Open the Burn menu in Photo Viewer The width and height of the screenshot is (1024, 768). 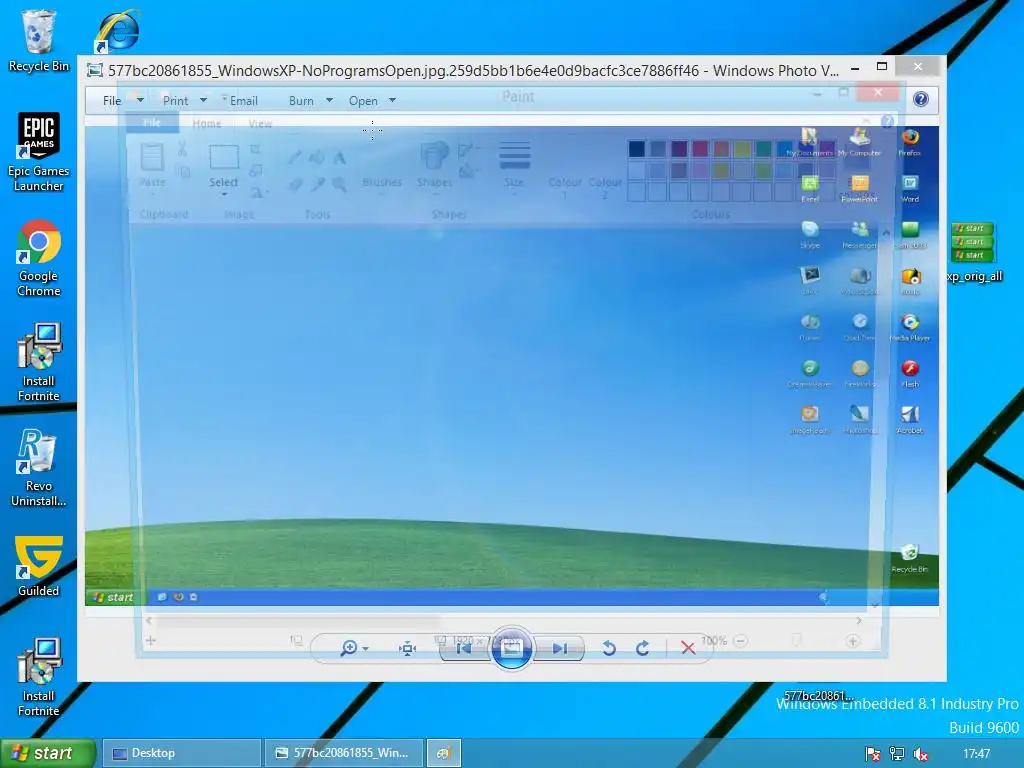point(301,101)
